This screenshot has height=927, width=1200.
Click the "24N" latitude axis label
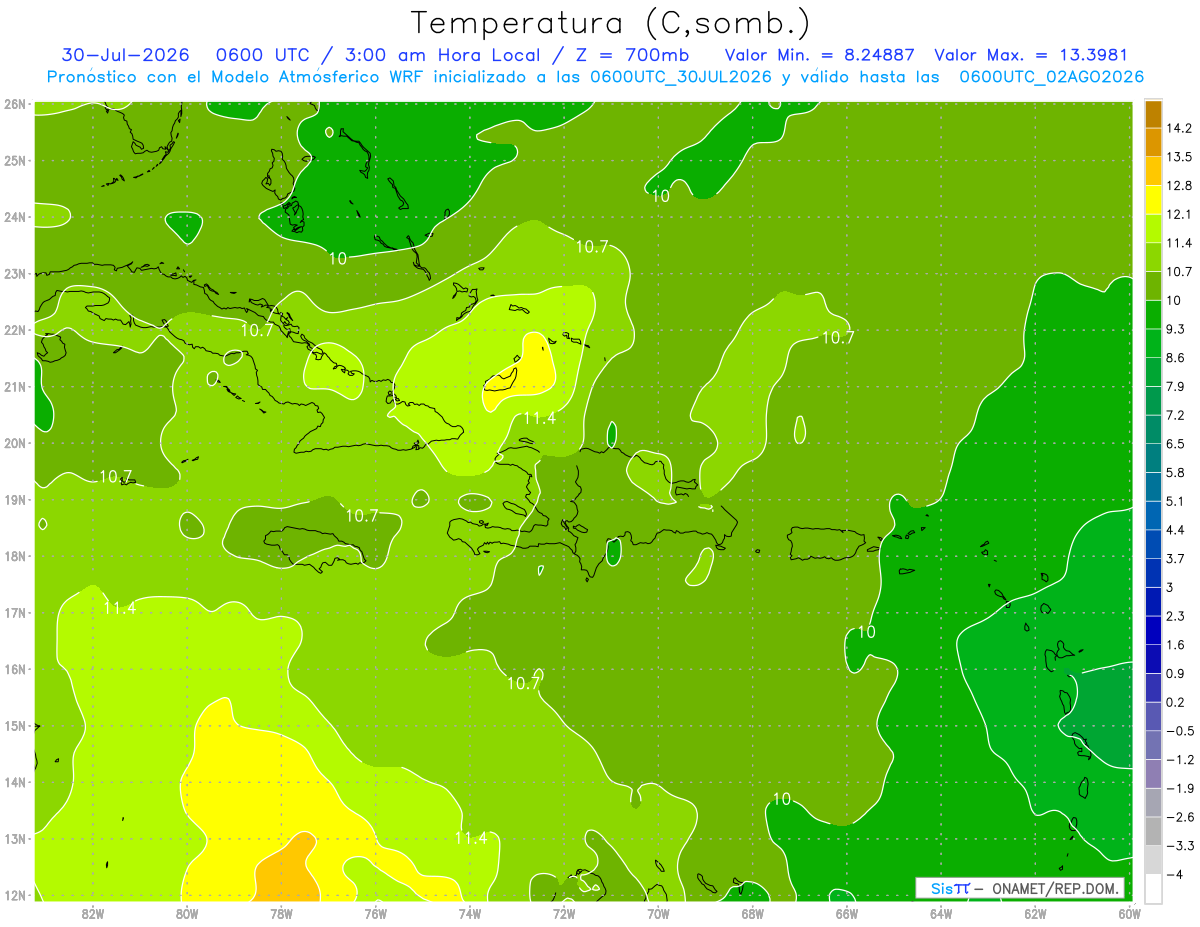(15, 216)
